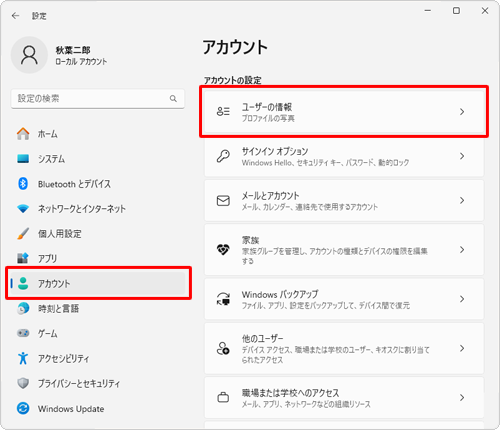The width and height of the screenshot is (500, 430).
Task: Expand ユーザーの情報 with its chevron
Action: [x=462, y=112]
